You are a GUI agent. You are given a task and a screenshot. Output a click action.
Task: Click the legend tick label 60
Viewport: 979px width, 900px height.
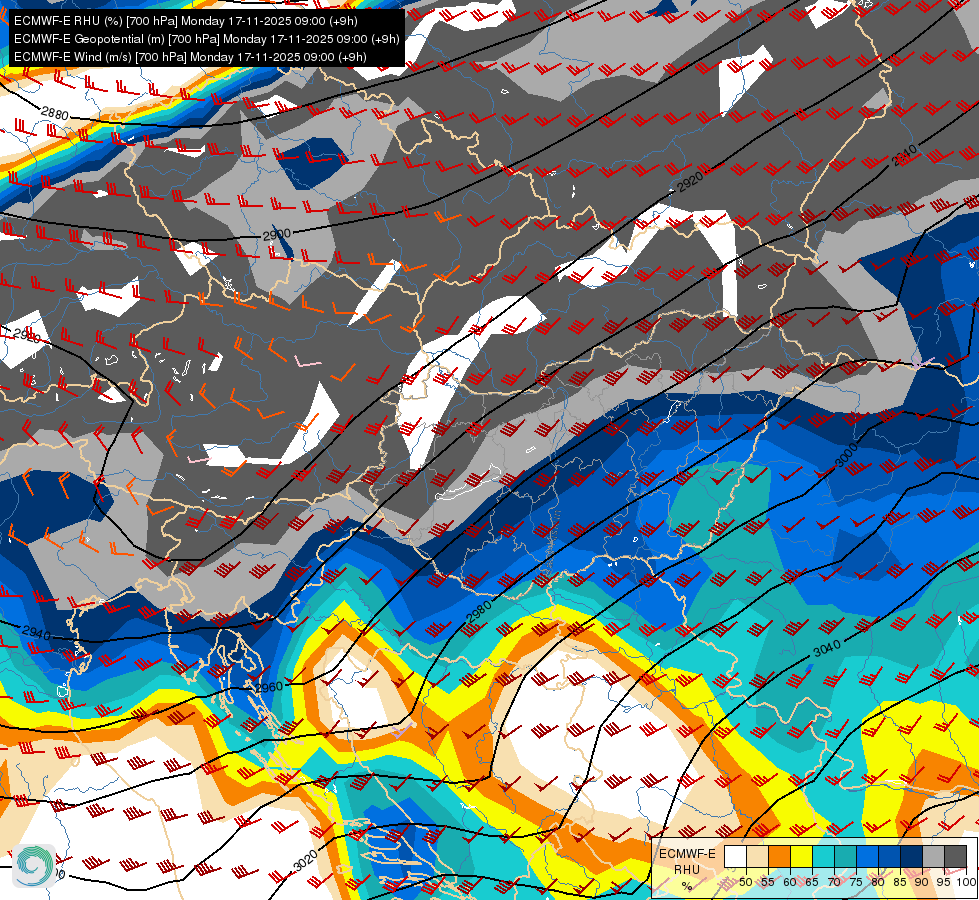[x=790, y=882]
